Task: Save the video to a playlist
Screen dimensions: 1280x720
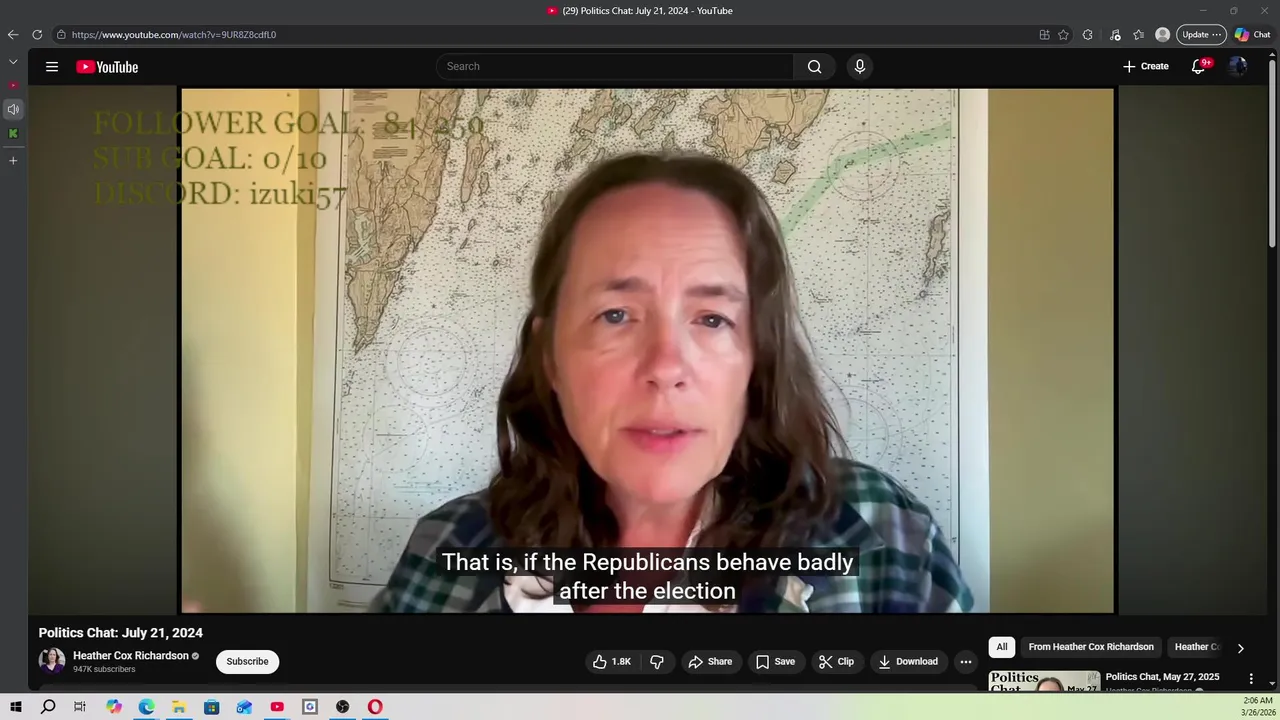Action: (x=775, y=661)
